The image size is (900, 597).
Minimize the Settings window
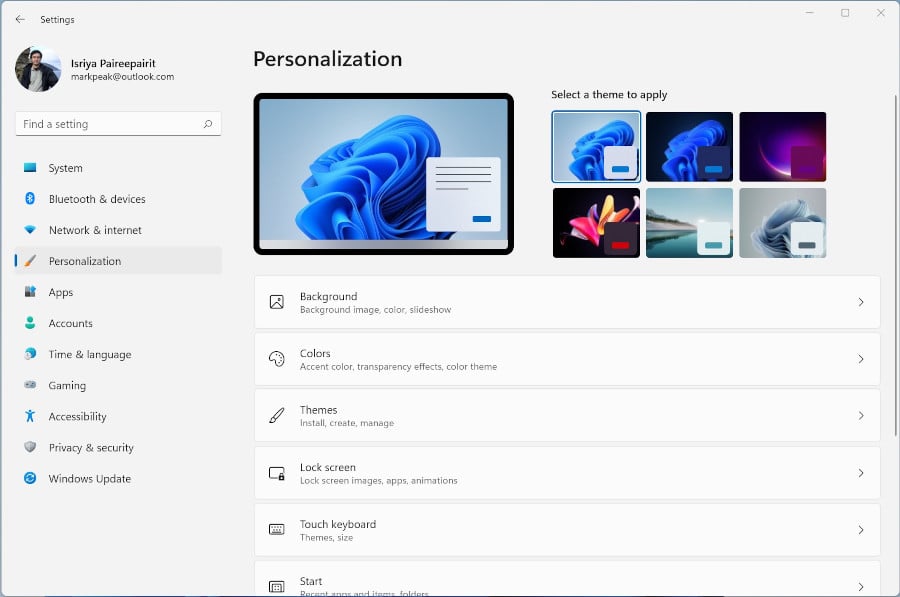(810, 13)
